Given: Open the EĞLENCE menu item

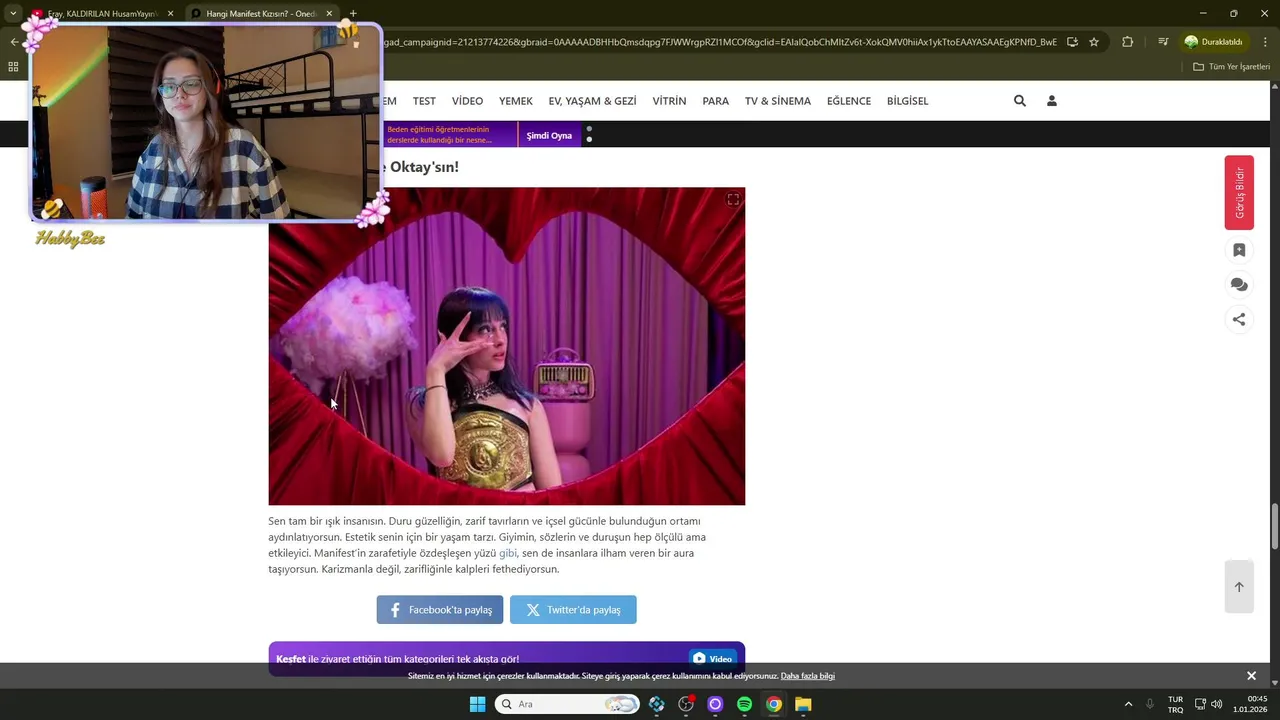Looking at the screenshot, I should (849, 101).
